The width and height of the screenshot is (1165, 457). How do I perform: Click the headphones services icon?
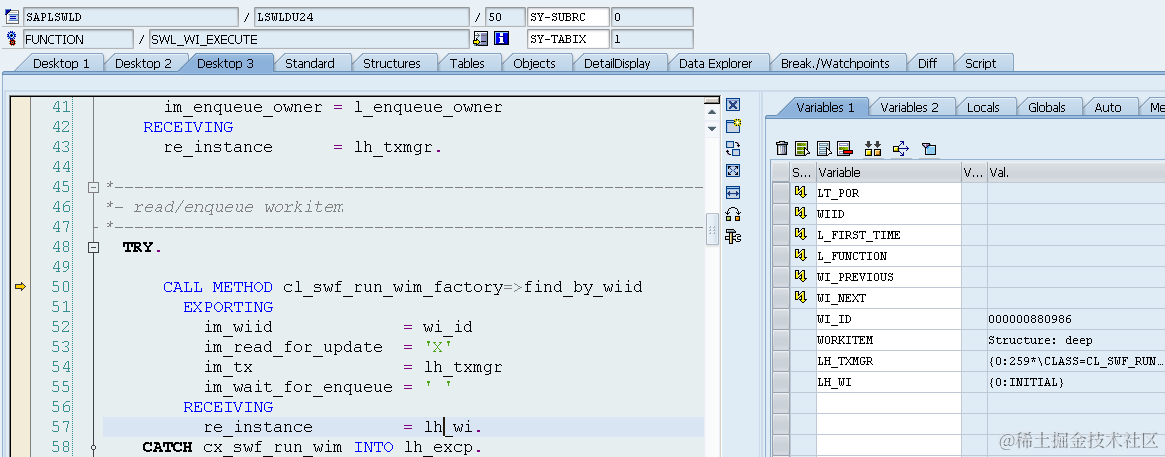733,215
